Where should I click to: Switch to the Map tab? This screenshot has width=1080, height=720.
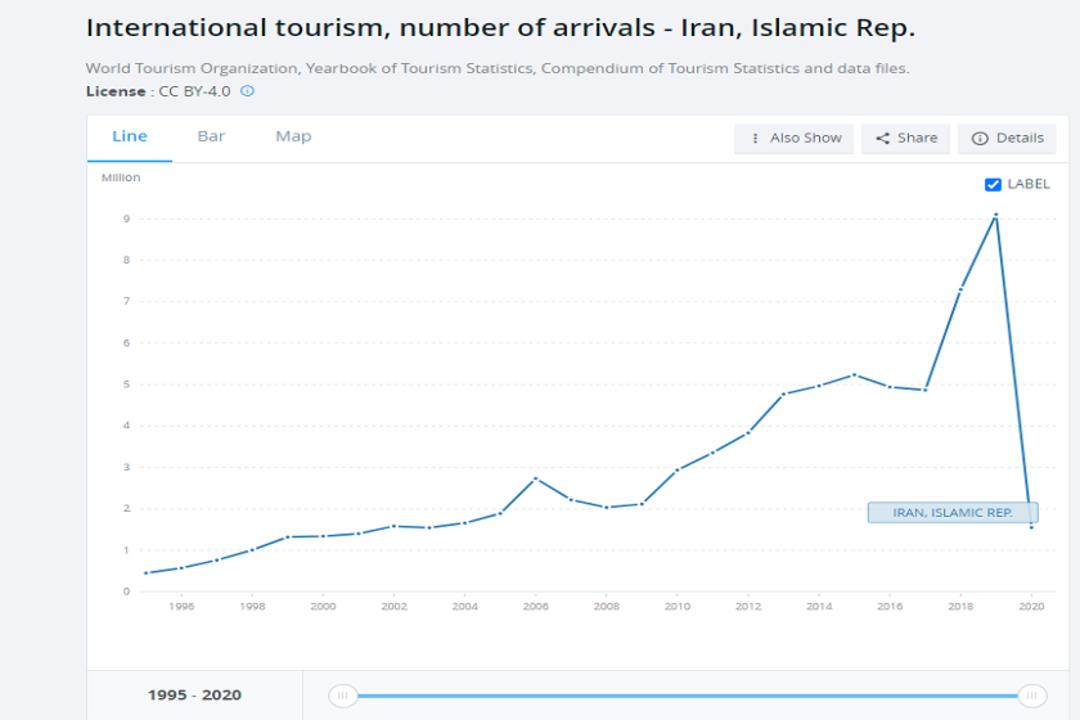click(x=293, y=136)
